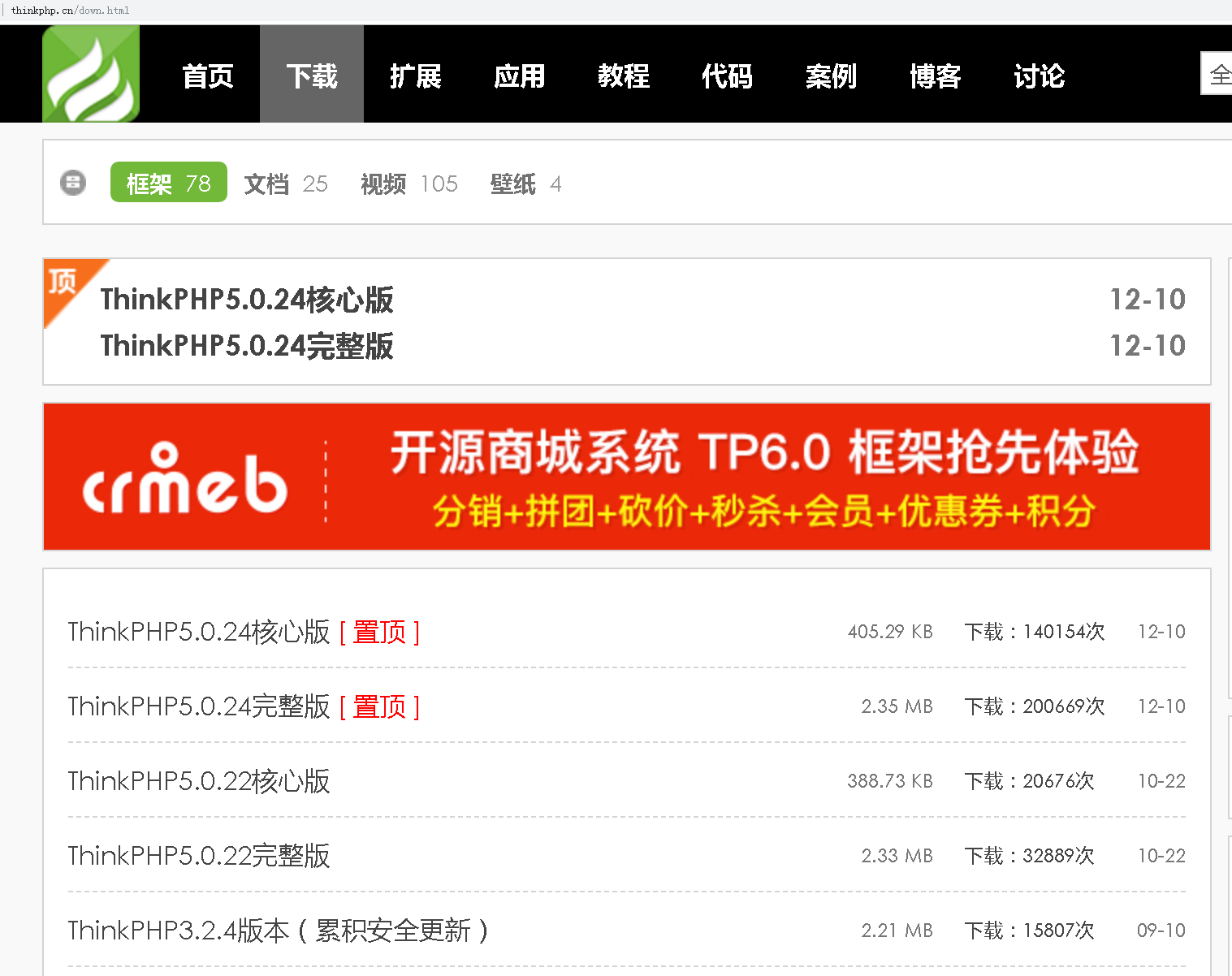Screen dimensions: 1232x976
Task: Click the 2.33 MB file size
Action: (897, 856)
